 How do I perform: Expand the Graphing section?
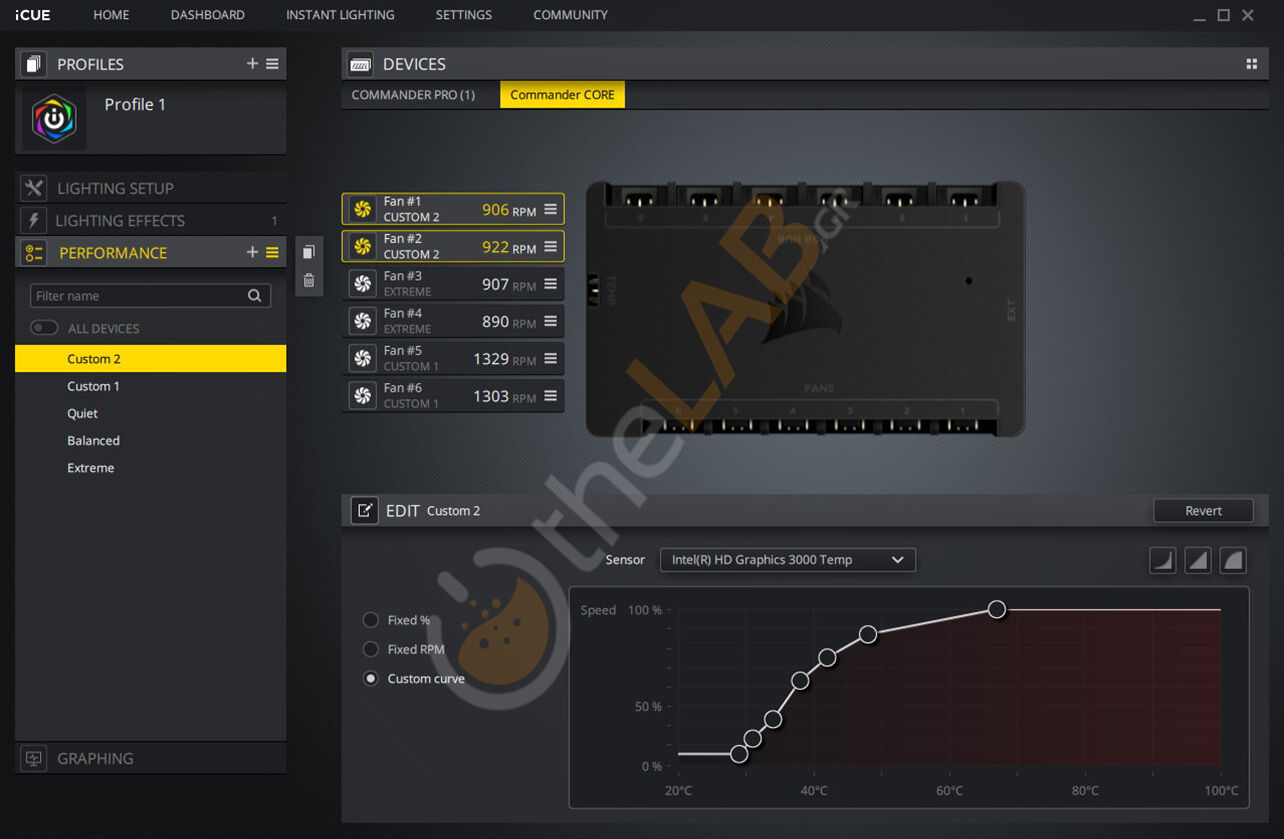151,758
